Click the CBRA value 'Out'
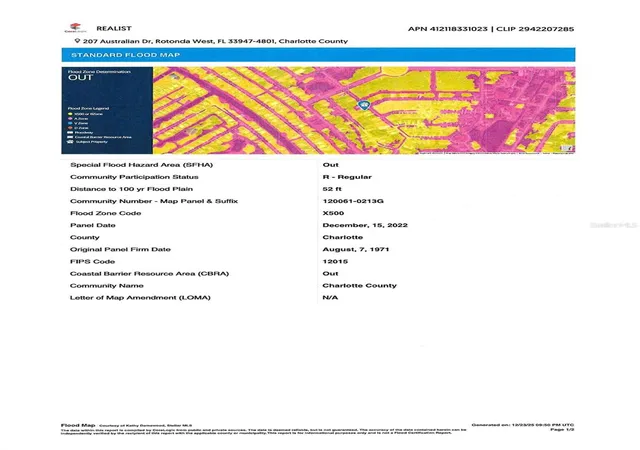The image size is (640, 450). [330, 274]
